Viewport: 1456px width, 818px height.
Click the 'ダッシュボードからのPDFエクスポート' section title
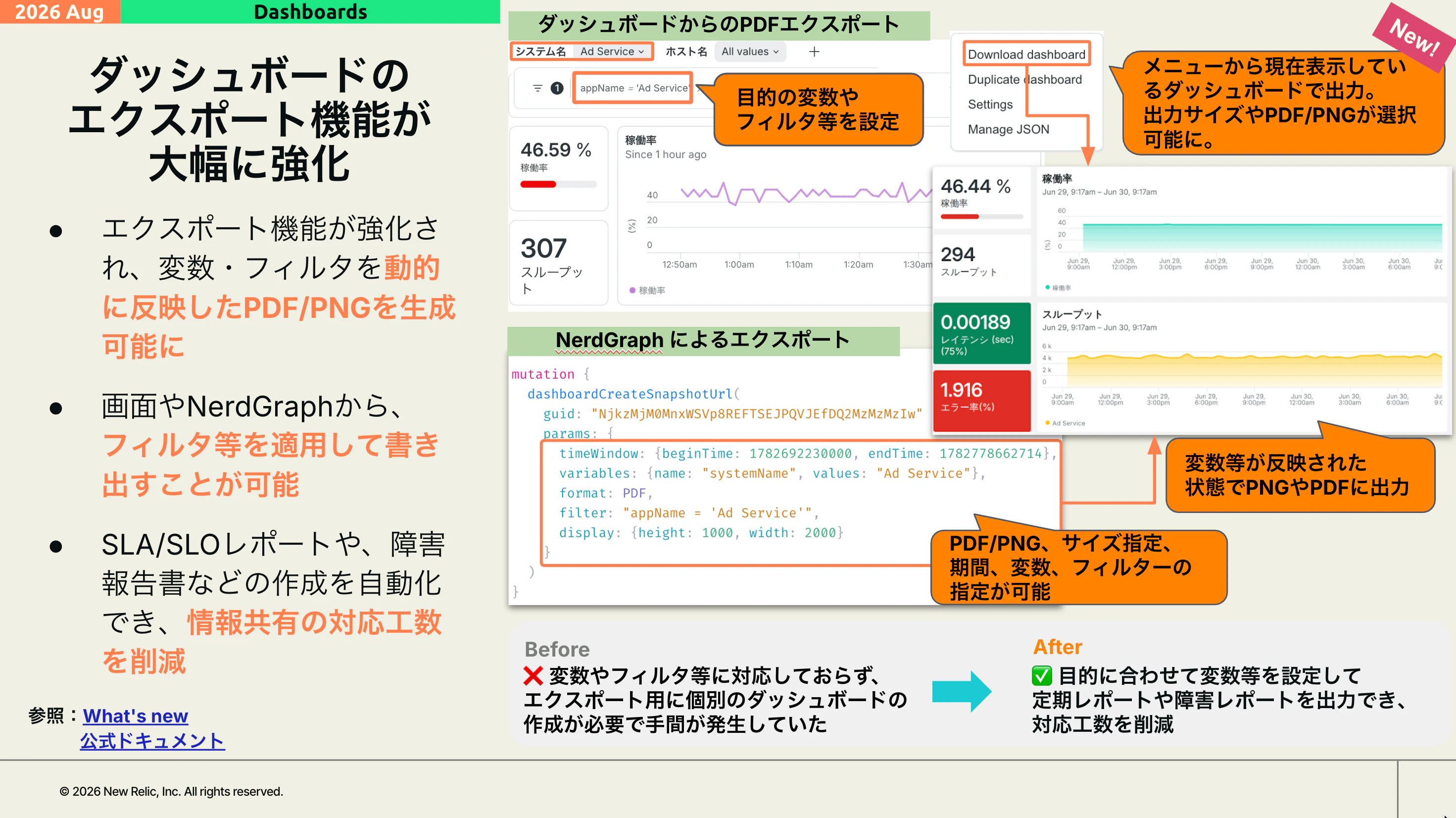pyautogui.click(x=719, y=24)
